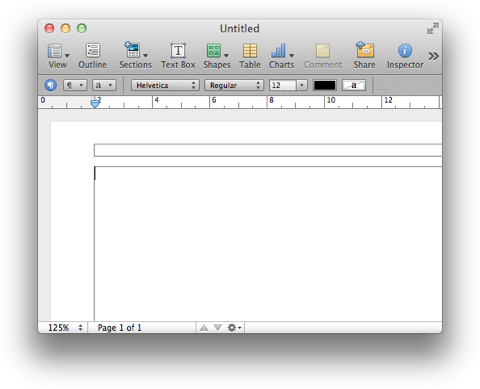Insert a Text Box
The image size is (480, 389).
pyautogui.click(x=178, y=56)
